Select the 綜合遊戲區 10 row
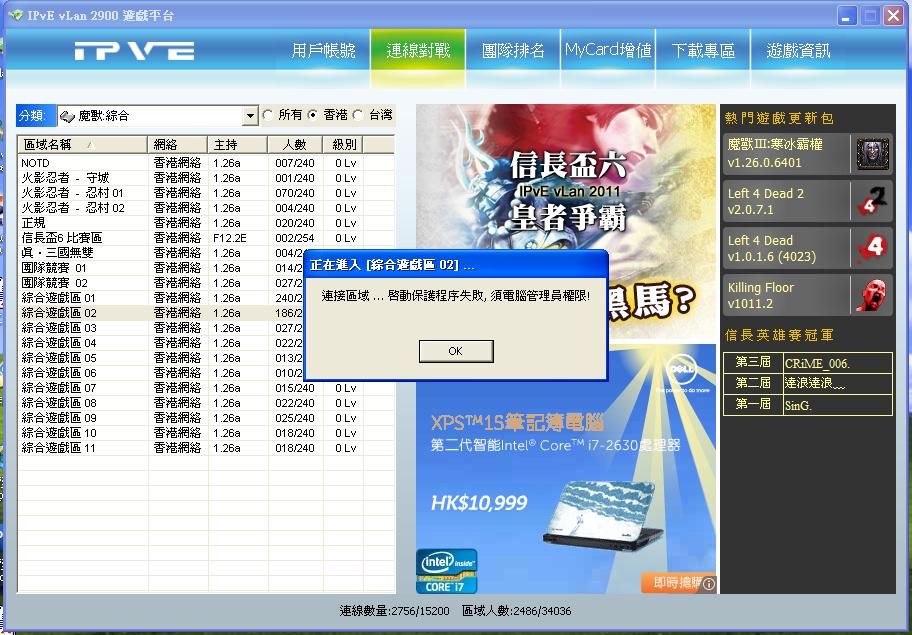912x635 pixels. tap(206, 433)
